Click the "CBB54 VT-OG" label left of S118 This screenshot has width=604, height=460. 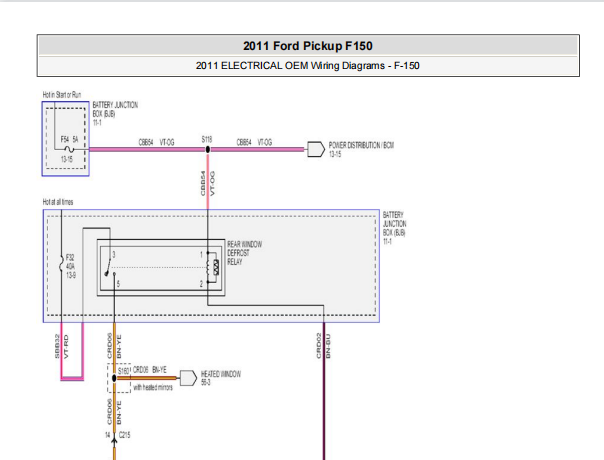[156, 143]
